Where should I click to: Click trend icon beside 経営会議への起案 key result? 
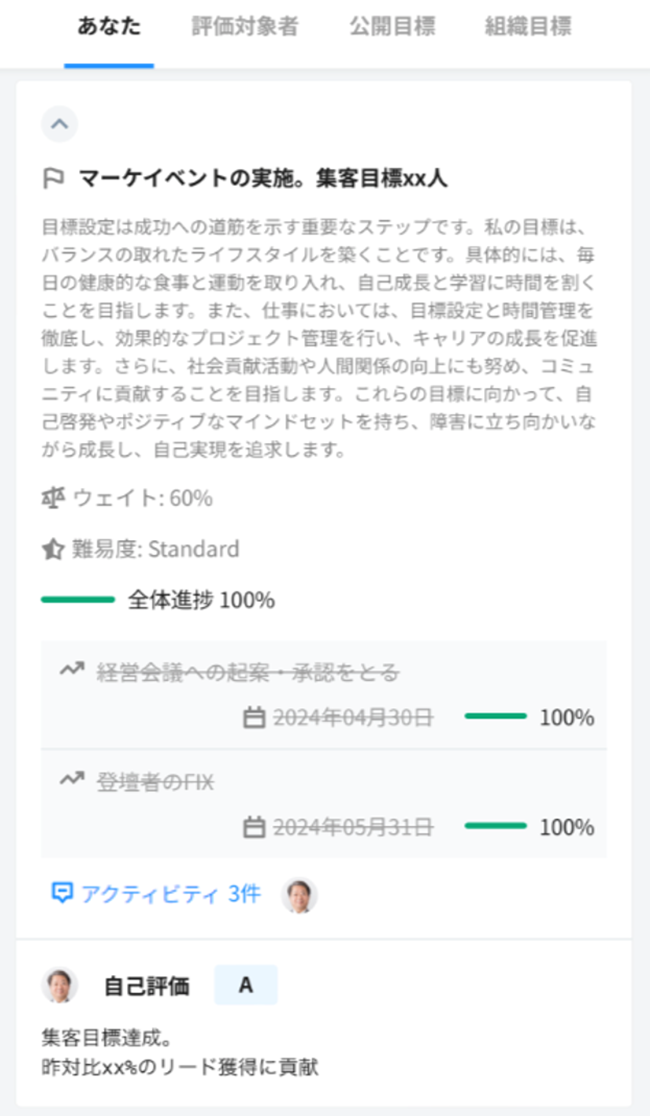tap(71, 671)
